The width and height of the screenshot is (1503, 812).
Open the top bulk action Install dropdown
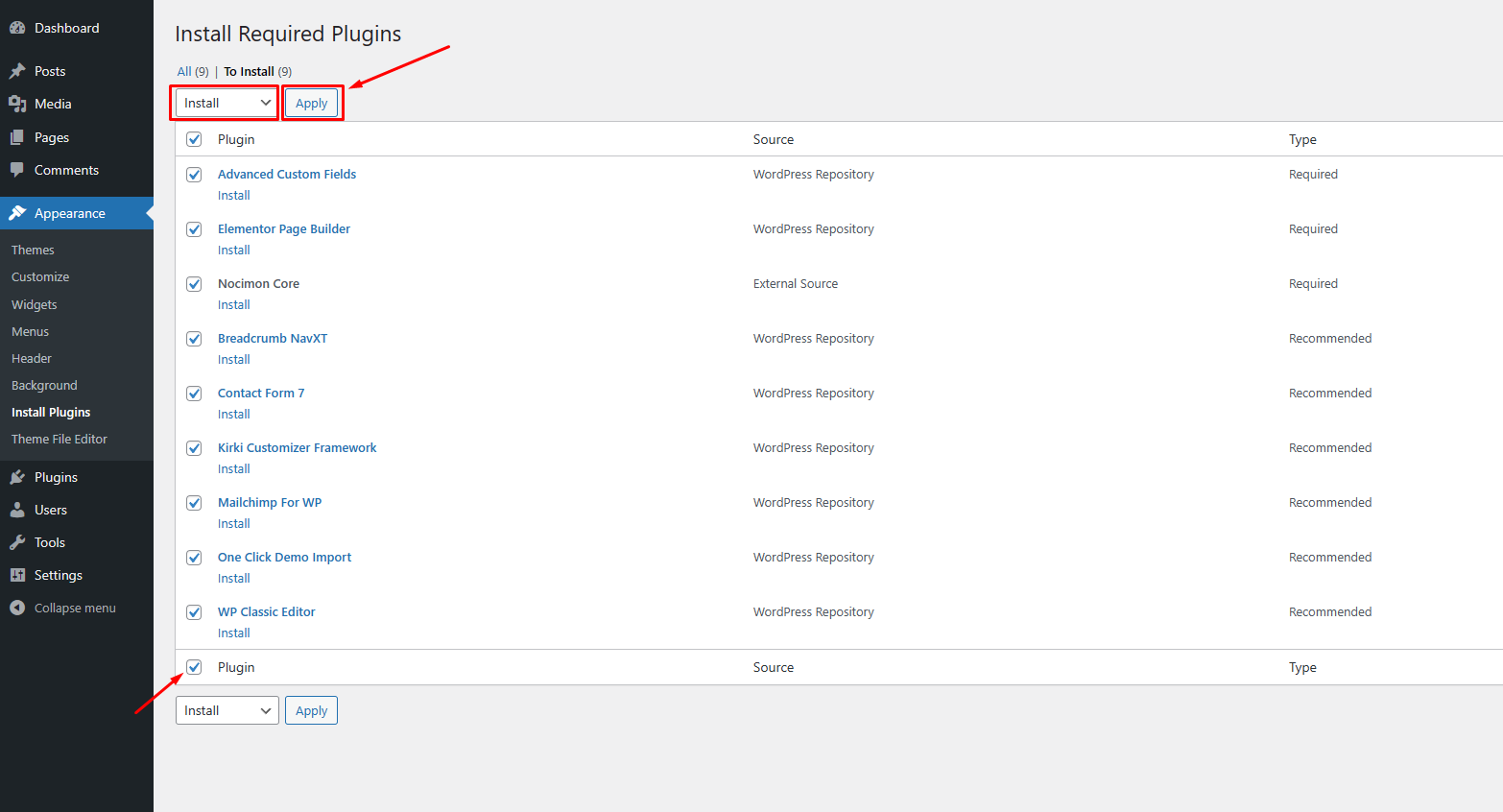(227, 103)
